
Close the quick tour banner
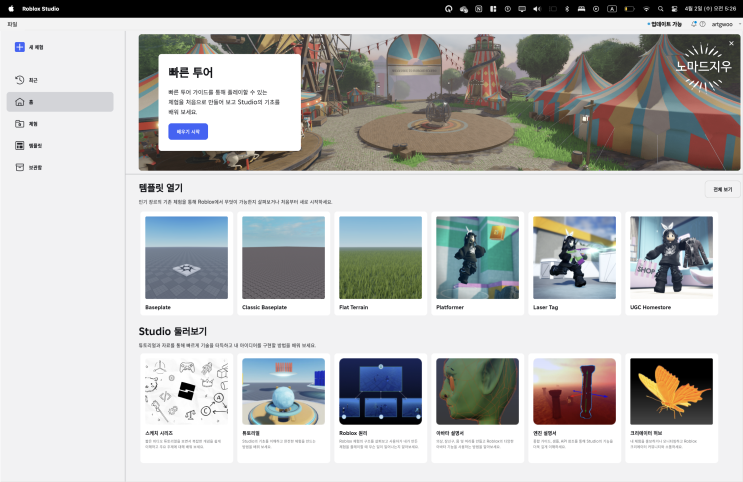tap(731, 43)
